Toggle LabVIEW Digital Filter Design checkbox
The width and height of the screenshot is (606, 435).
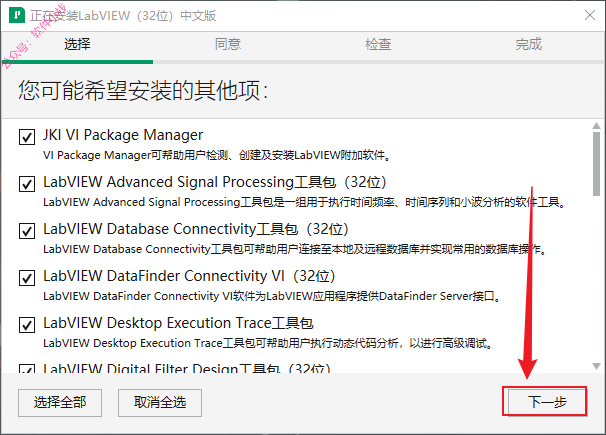27,368
